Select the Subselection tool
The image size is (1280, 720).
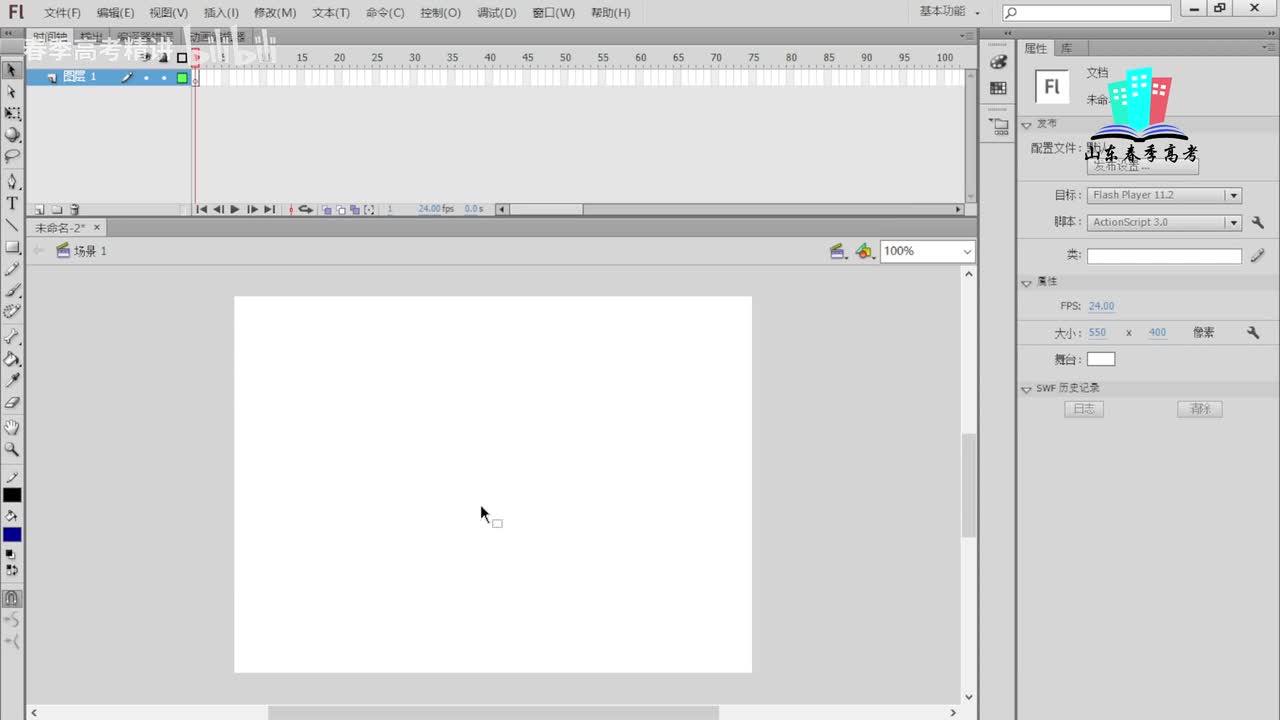coord(12,92)
